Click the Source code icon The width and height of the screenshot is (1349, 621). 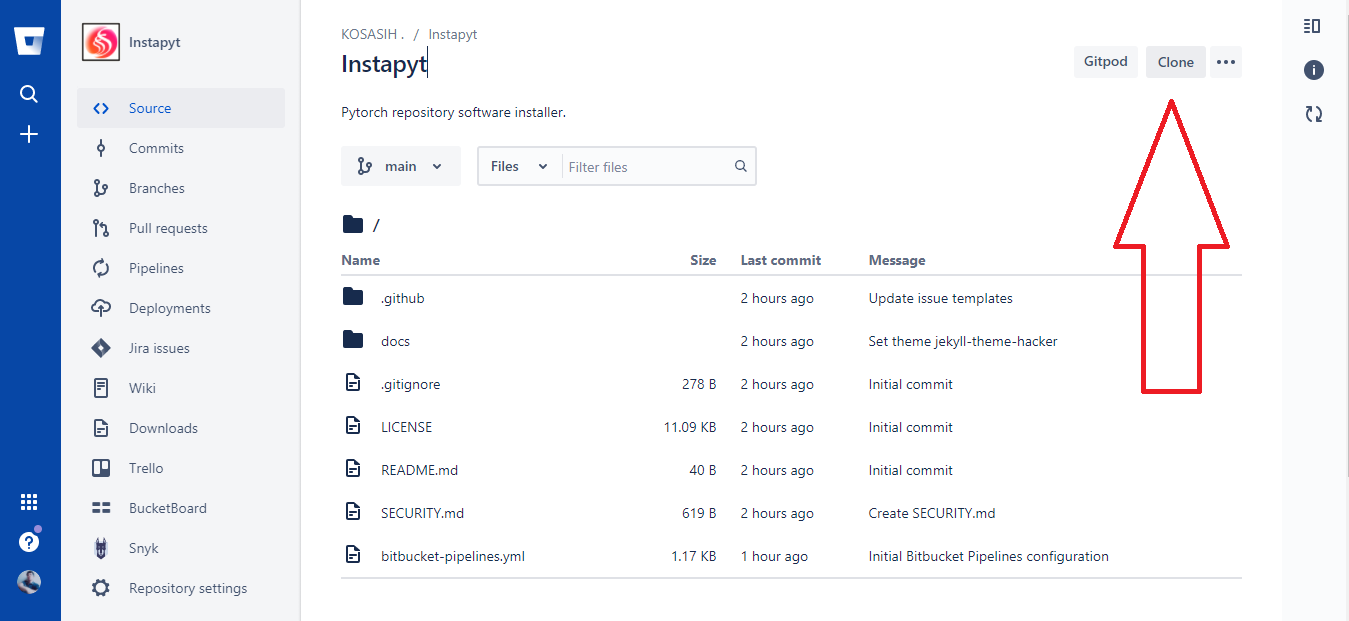pyautogui.click(x=101, y=108)
